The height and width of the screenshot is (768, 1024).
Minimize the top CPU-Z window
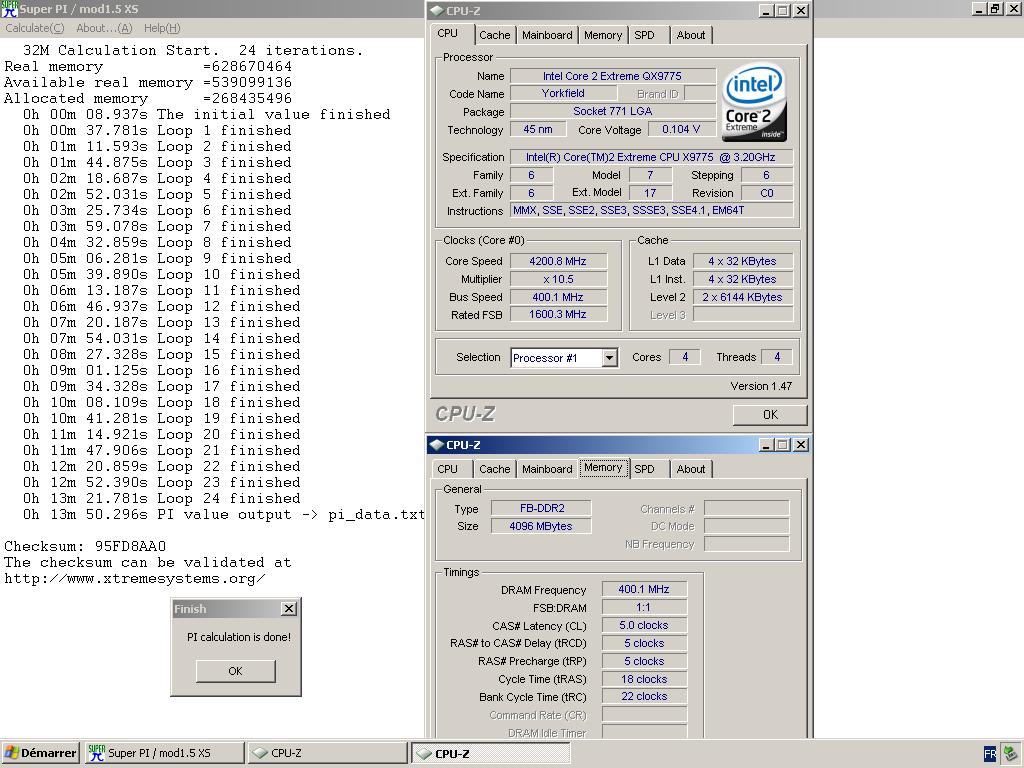coord(767,10)
